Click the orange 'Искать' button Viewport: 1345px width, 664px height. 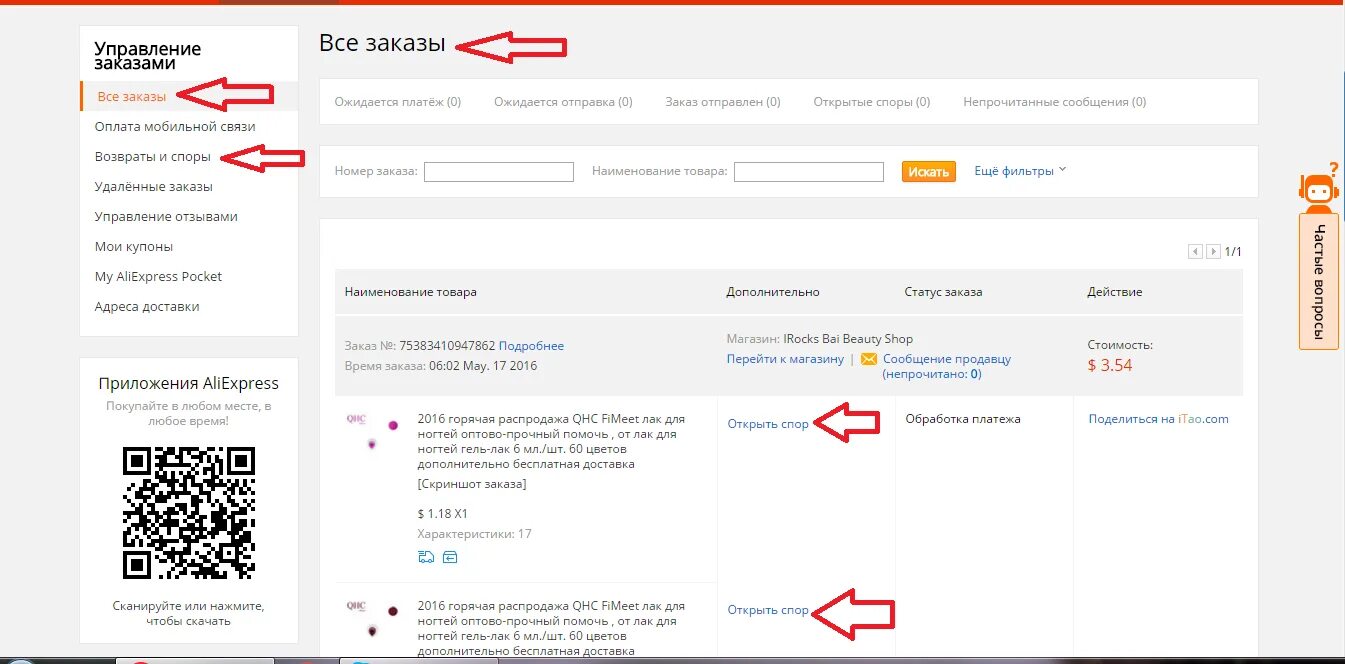coord(929,172)
